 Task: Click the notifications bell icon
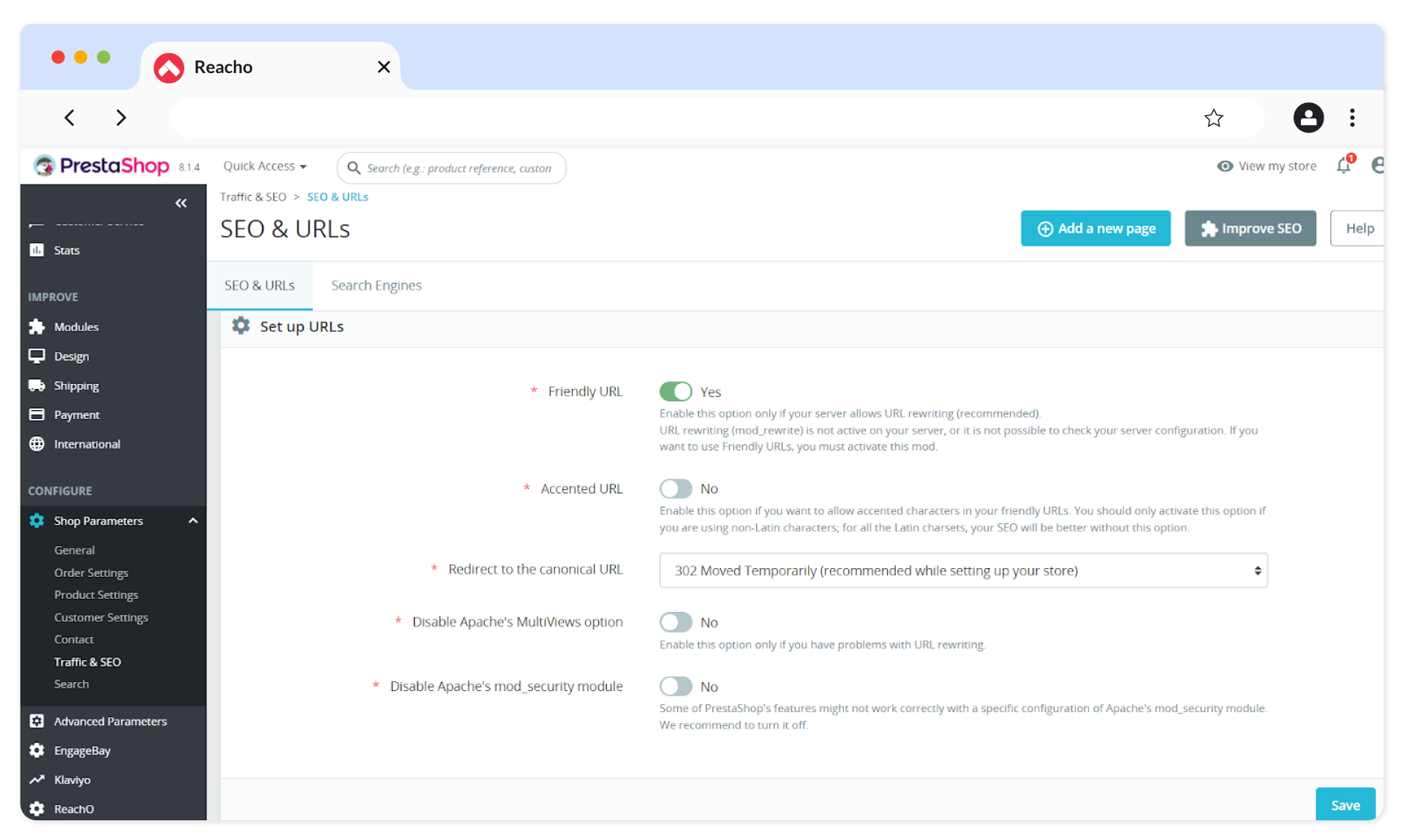(x=1343, y=166)
